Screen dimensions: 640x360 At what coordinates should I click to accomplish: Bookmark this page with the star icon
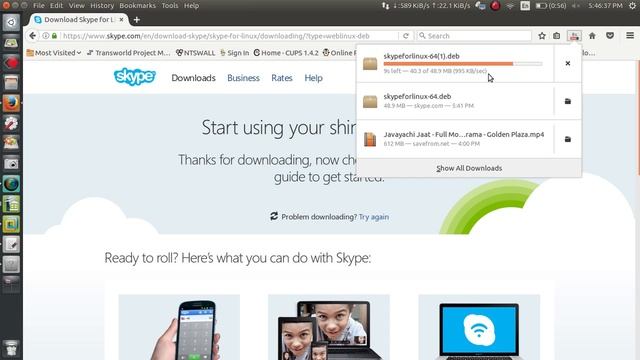pyautogui.click(x=542, y=36)
